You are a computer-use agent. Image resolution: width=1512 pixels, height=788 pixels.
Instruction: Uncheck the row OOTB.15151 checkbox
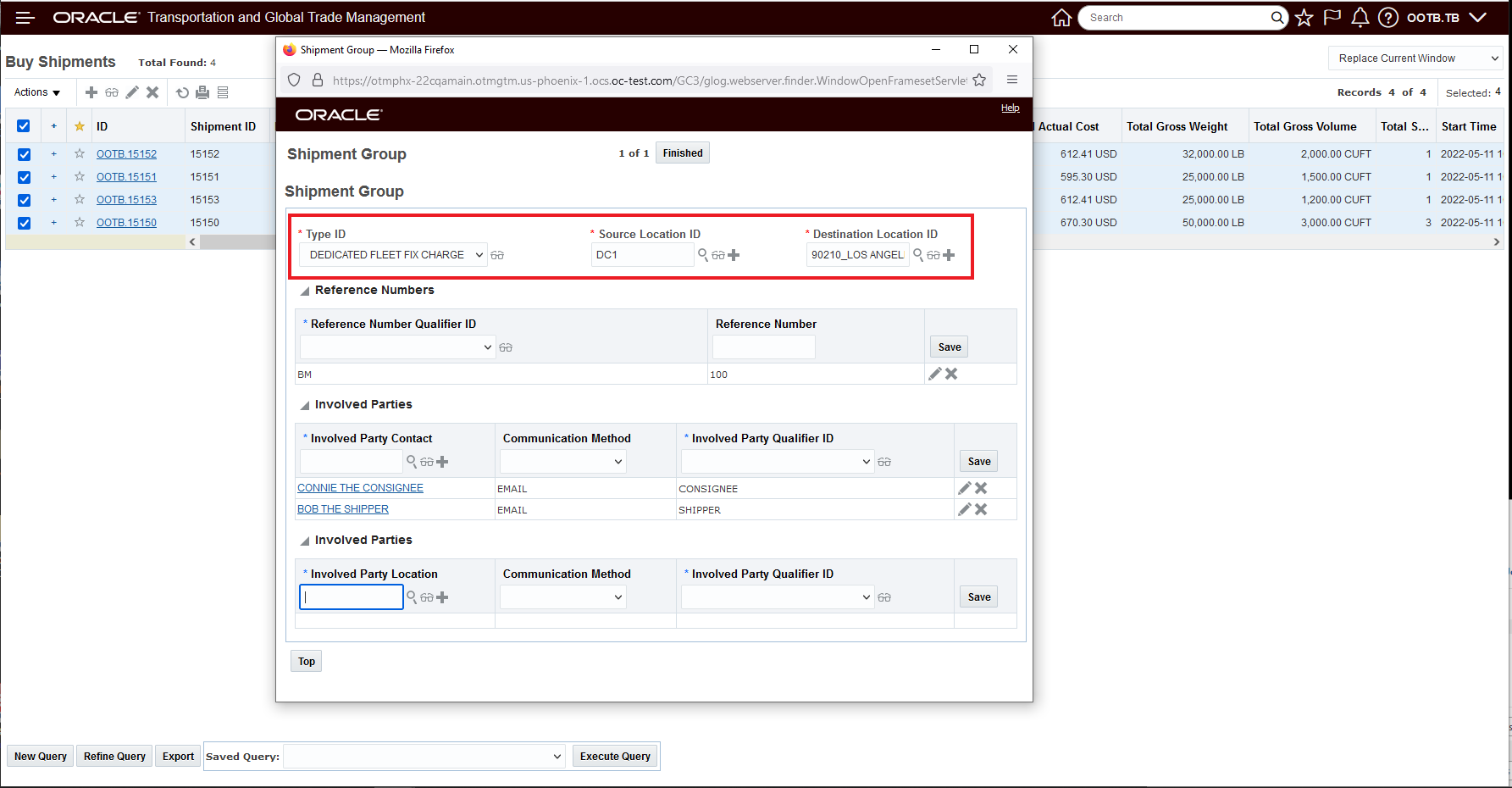[x=24, y=177]
